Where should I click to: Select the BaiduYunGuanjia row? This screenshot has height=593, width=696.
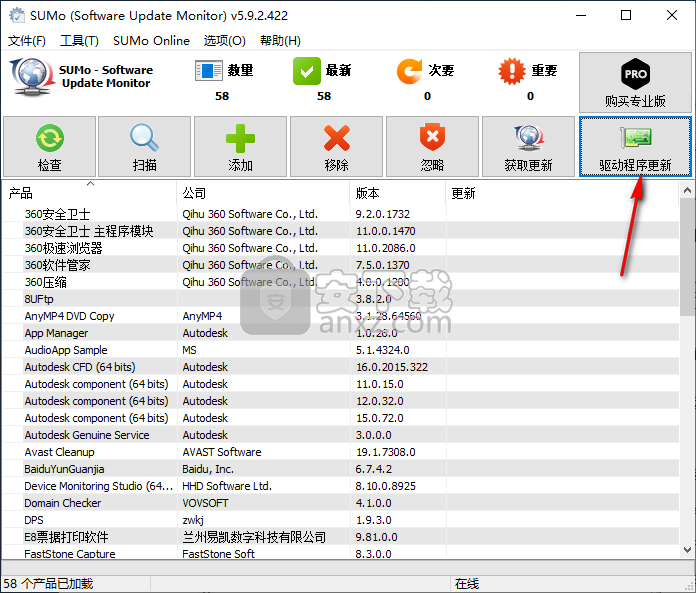pos(341,469)
